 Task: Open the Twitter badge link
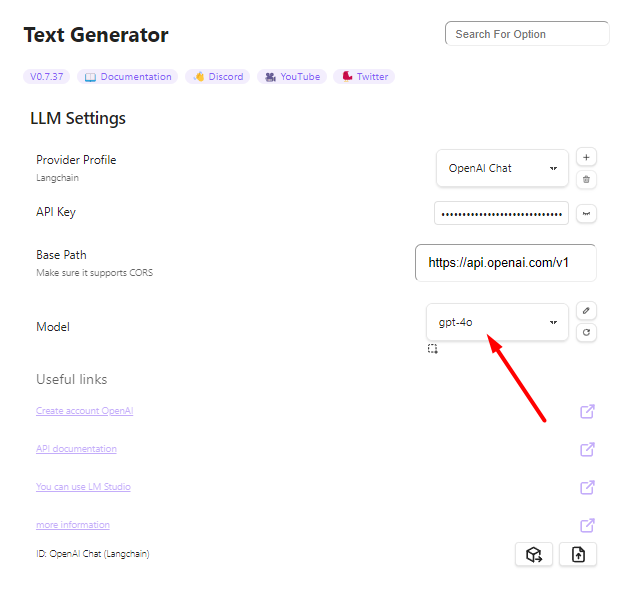364,76
